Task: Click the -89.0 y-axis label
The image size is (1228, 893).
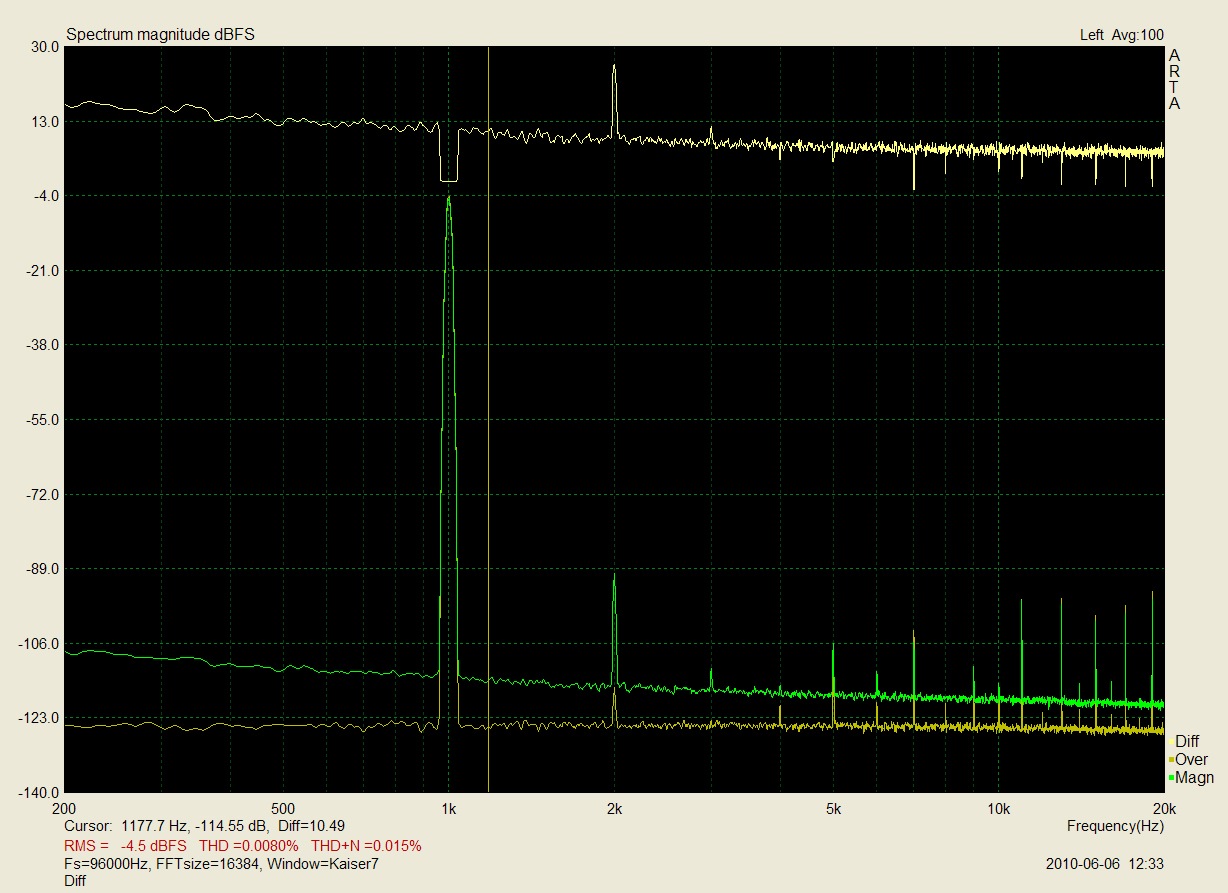Action: pyautogui.click(x=45, y=569)
